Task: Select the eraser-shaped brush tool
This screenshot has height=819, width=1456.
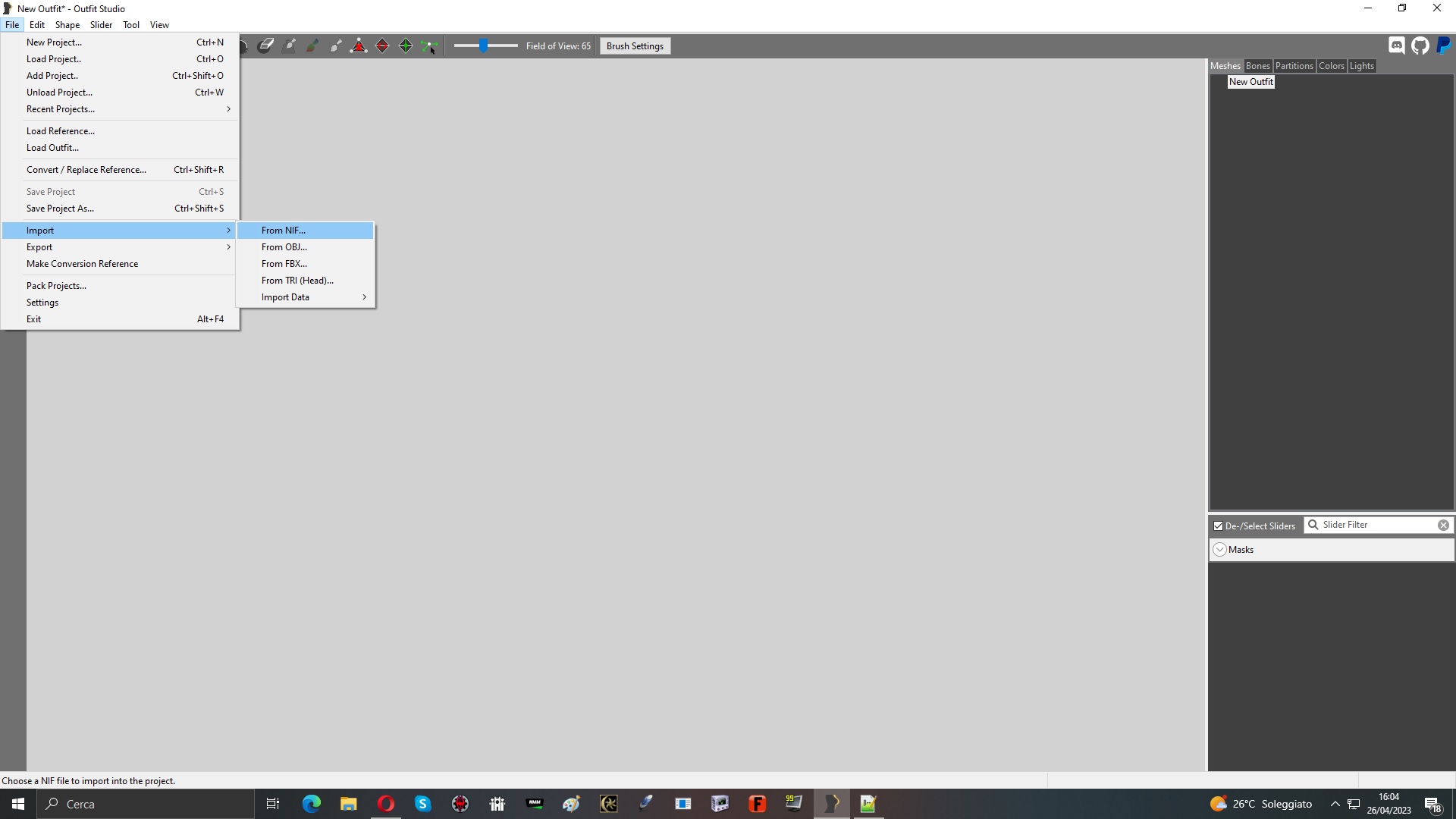Action: [x=265, y=46]
